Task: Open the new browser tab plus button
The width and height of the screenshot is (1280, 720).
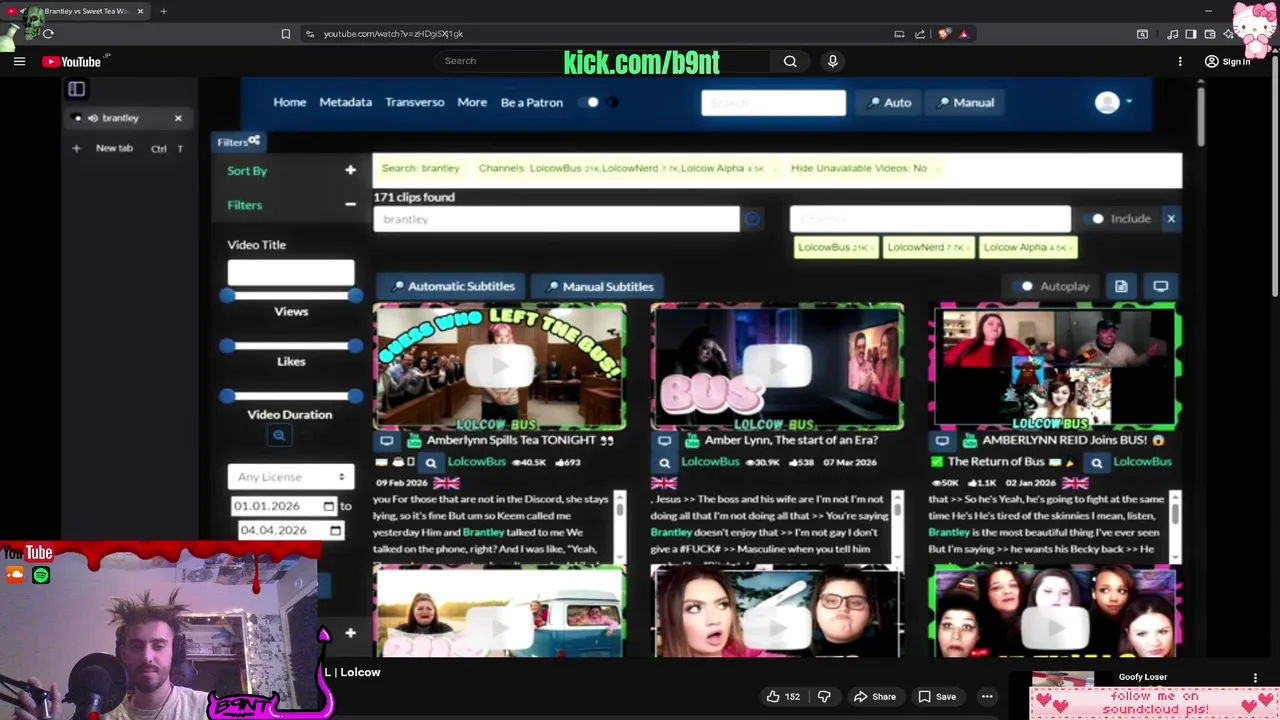Action: point(163,11)
